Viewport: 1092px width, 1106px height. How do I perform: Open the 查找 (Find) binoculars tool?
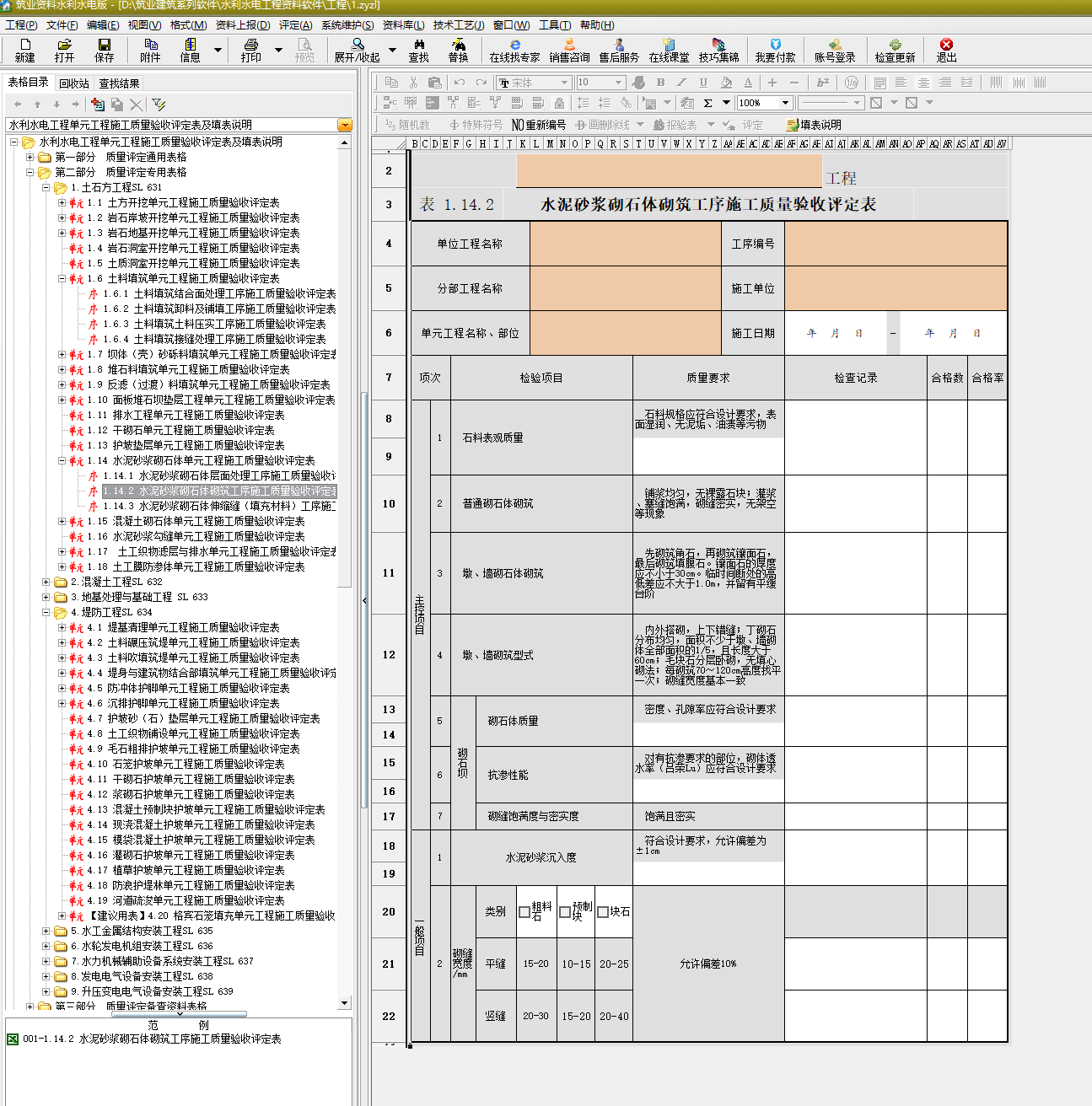tap(419, 50)
